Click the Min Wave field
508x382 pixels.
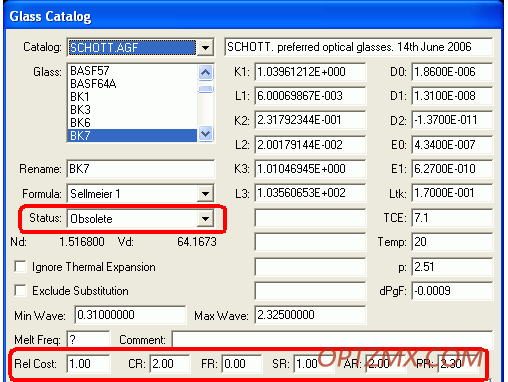point(130,315)
